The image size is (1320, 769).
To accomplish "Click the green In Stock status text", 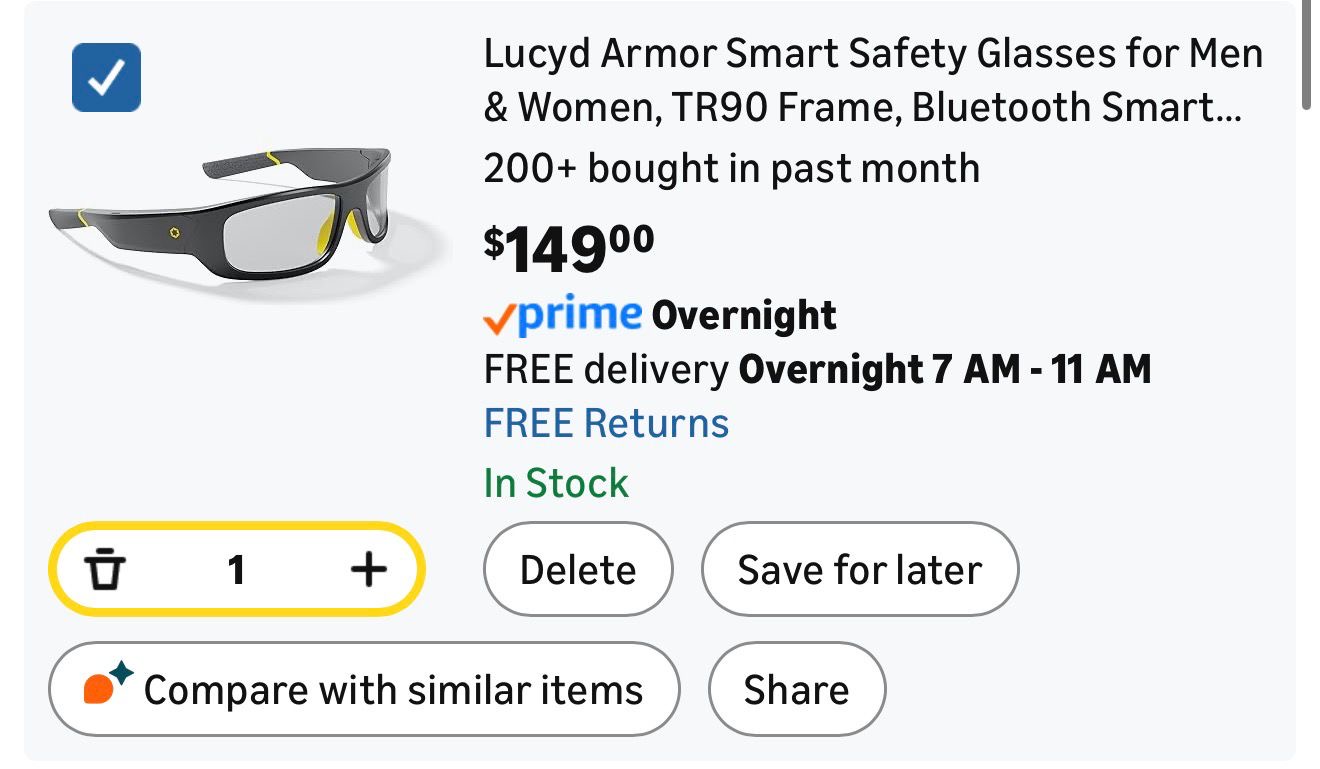I will pos(556,484).
